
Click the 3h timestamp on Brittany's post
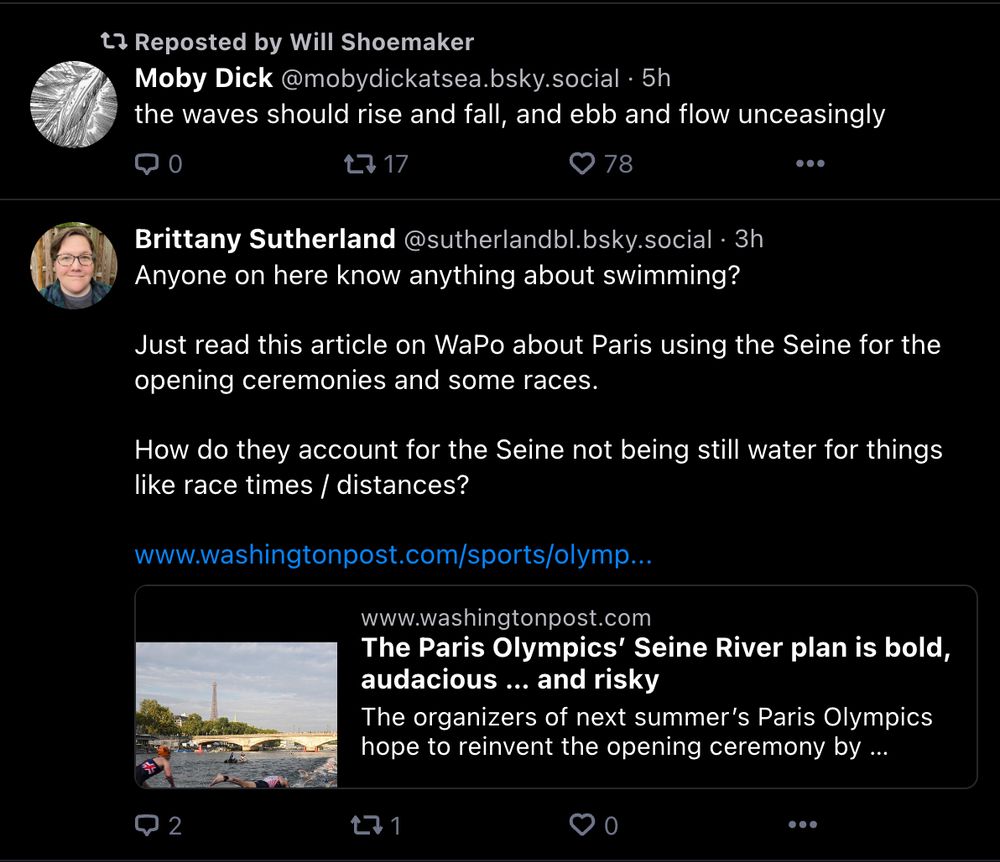click(x=749, y=240)
